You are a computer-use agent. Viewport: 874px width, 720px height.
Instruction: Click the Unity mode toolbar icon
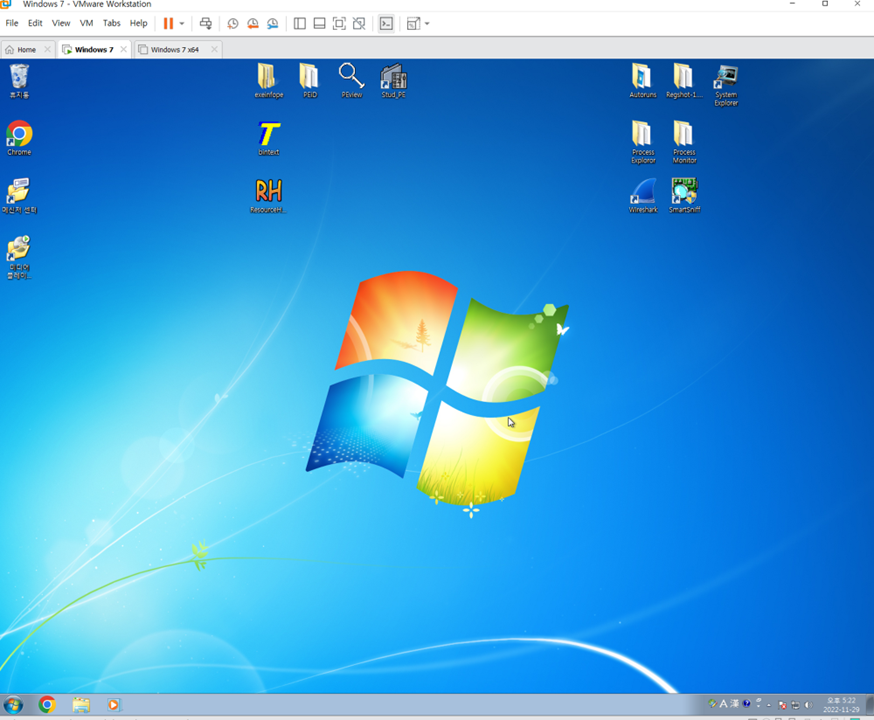click(x=359, y=23)
